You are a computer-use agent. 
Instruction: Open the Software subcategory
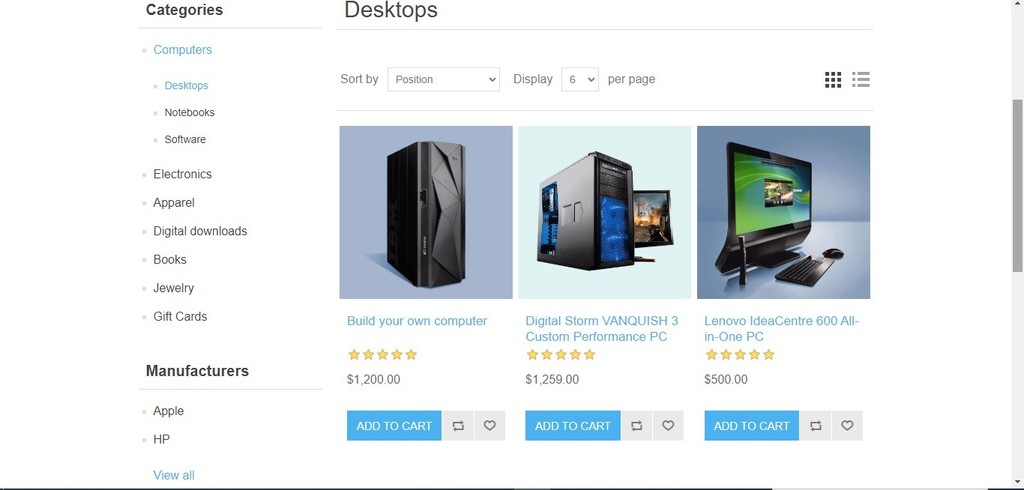pos(185,139)
